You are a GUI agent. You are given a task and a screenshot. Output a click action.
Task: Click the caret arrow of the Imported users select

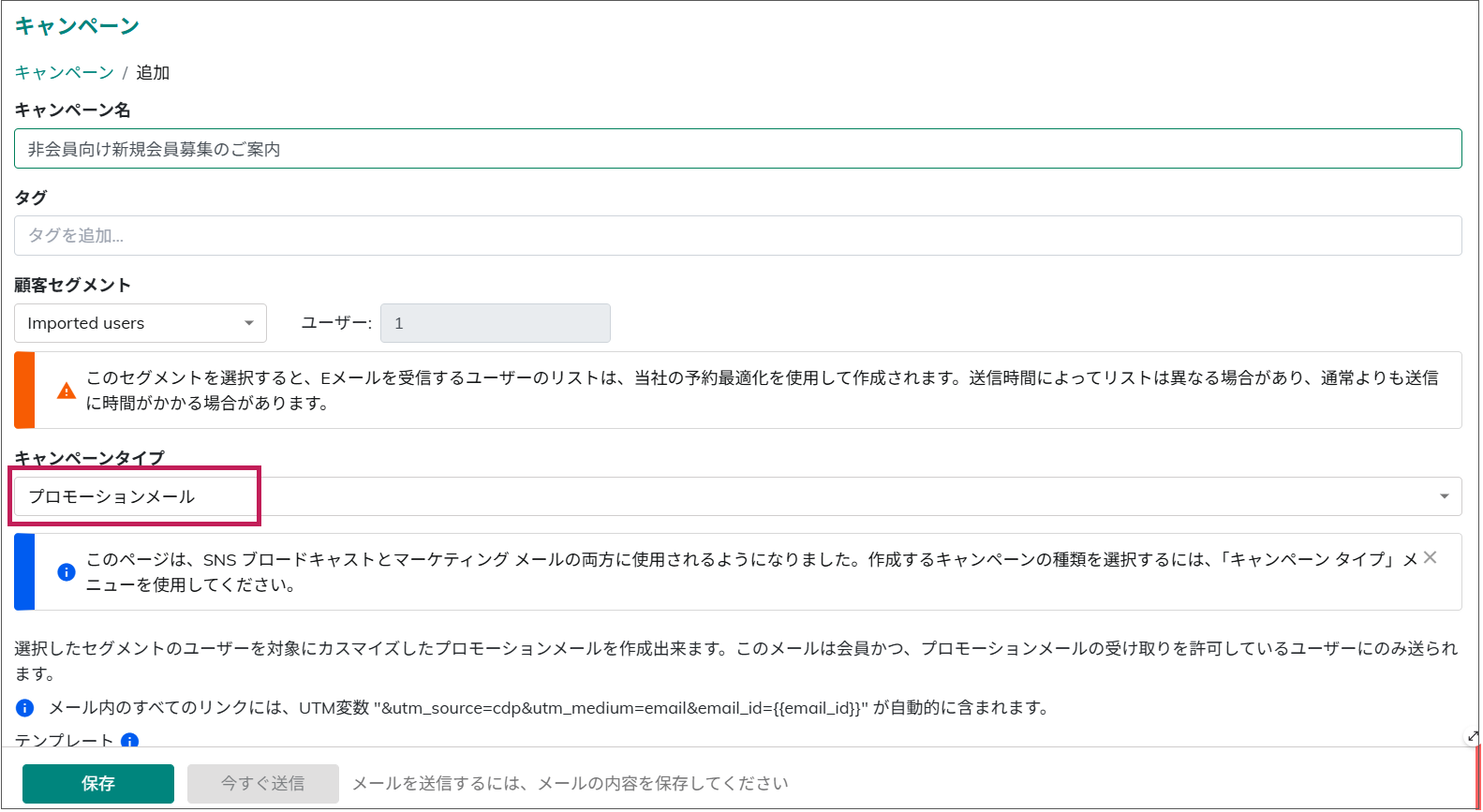pos(249,323)
